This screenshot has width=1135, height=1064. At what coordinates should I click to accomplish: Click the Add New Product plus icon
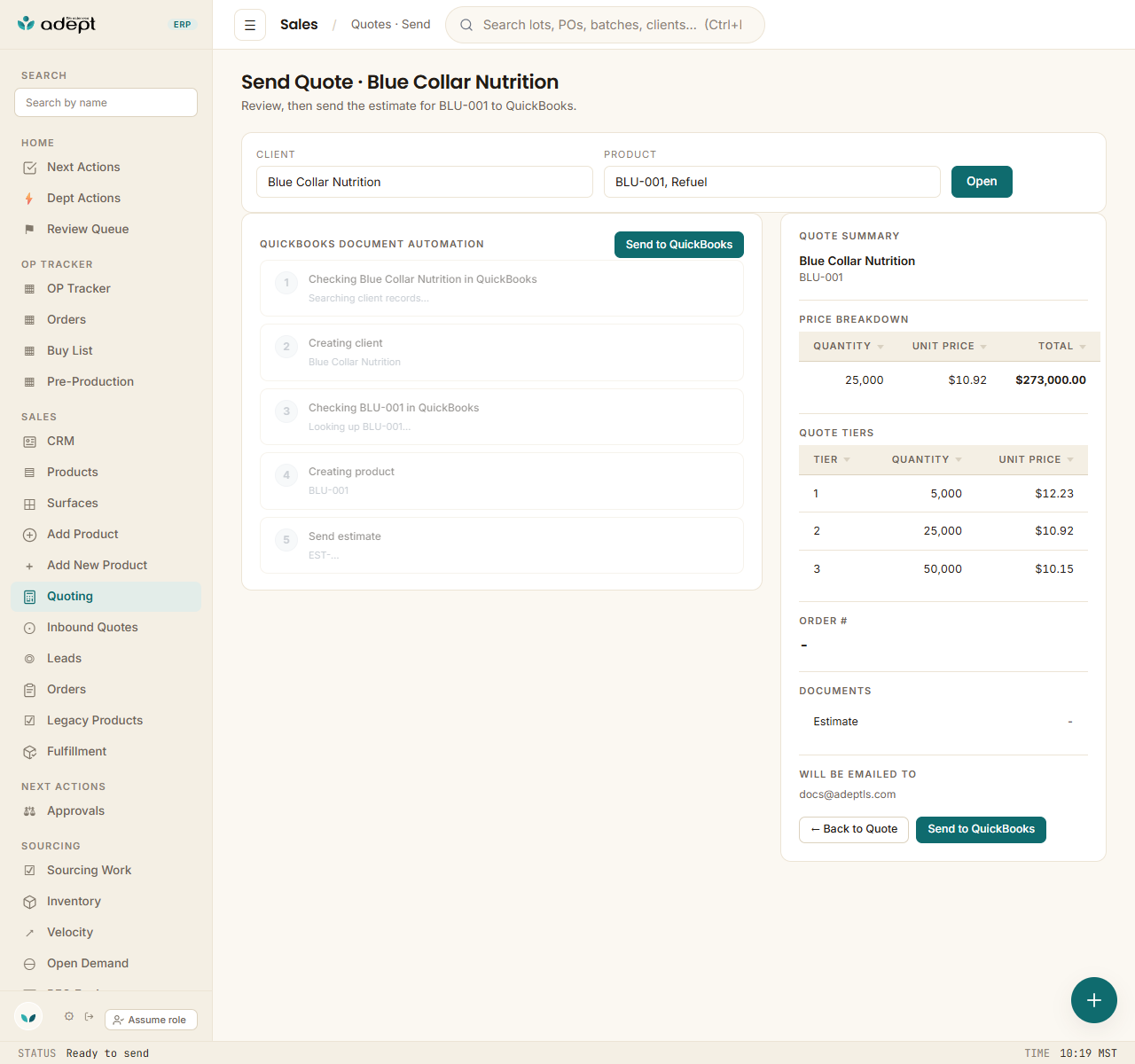click(x=29, y=566)
